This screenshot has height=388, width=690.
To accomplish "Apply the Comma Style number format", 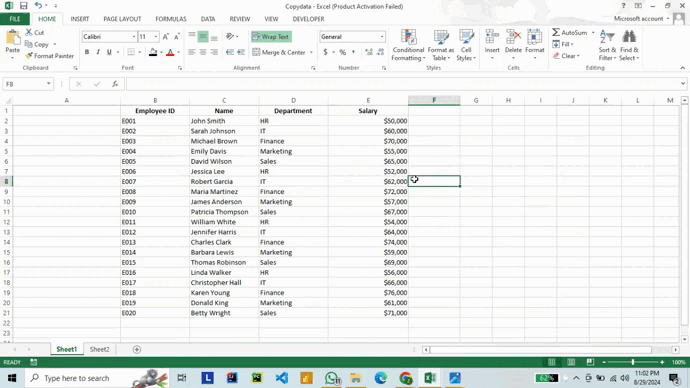I will pos(353,52).
